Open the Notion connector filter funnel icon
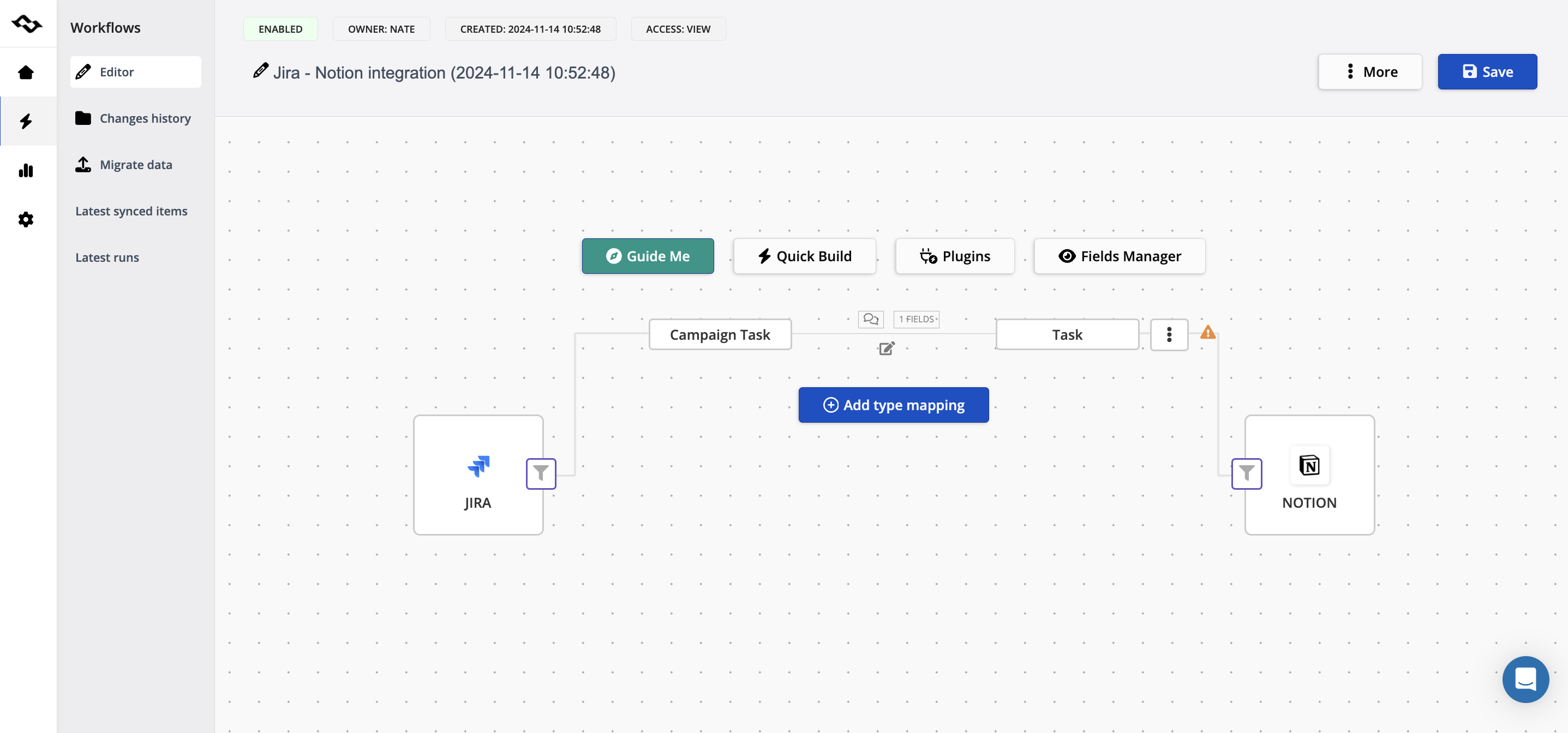The image size is (1568, 733). point(1247,474)
